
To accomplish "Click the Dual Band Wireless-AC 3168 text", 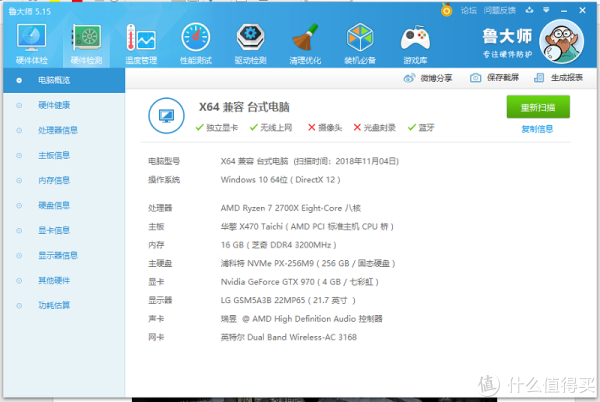I will click(x=289, y=337).
